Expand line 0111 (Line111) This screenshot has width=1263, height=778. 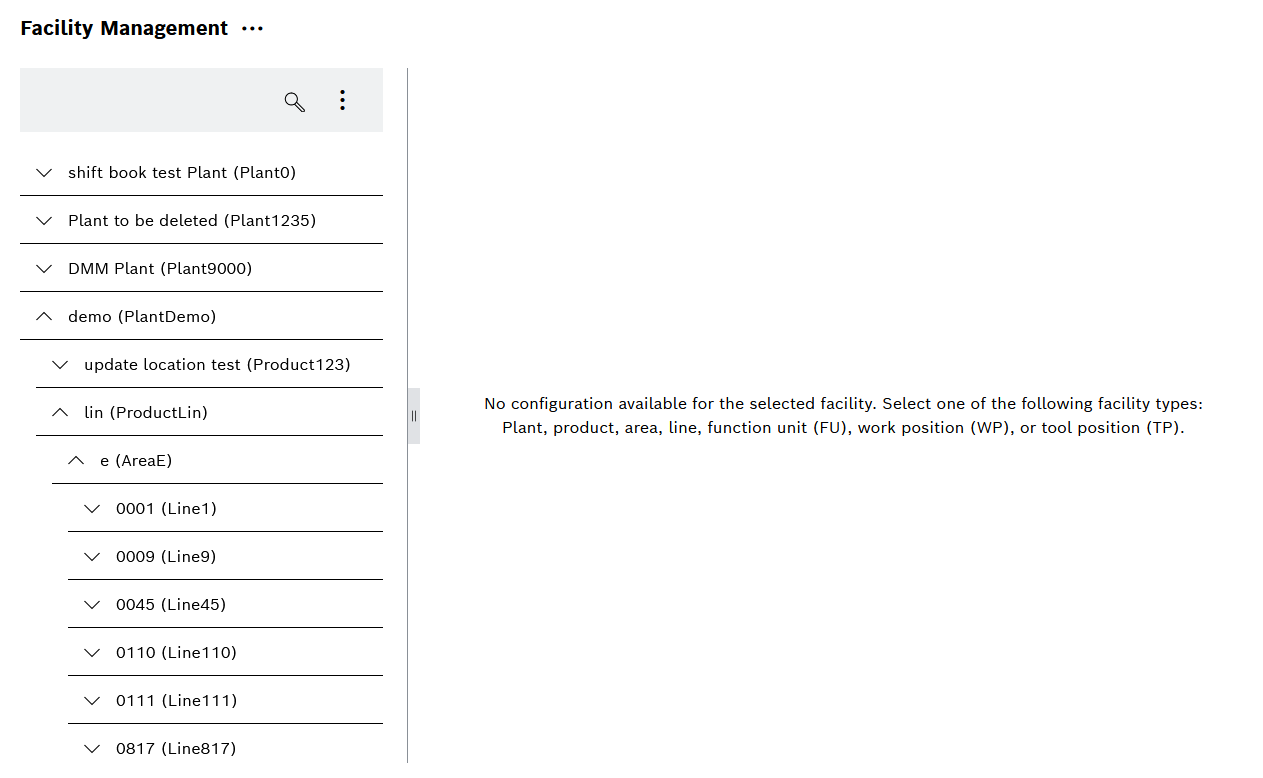[x=91, y=700]
